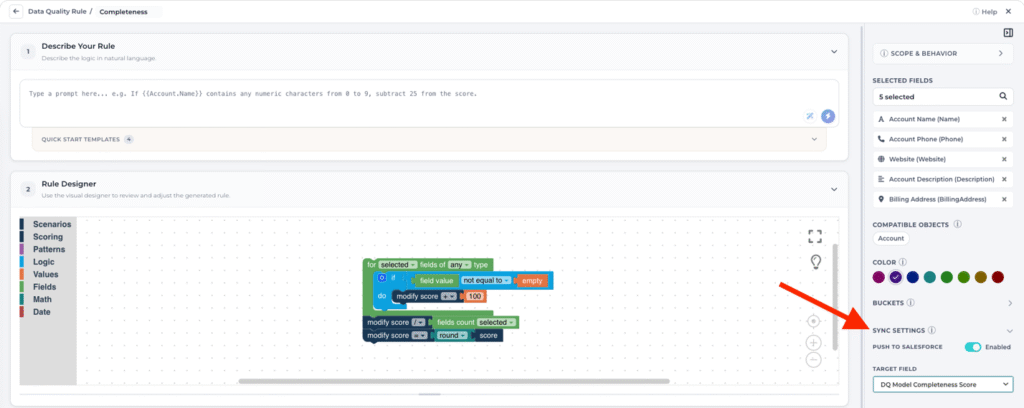Zoom in the designer canvas
Screen dimensions: 1024x408
813,342
